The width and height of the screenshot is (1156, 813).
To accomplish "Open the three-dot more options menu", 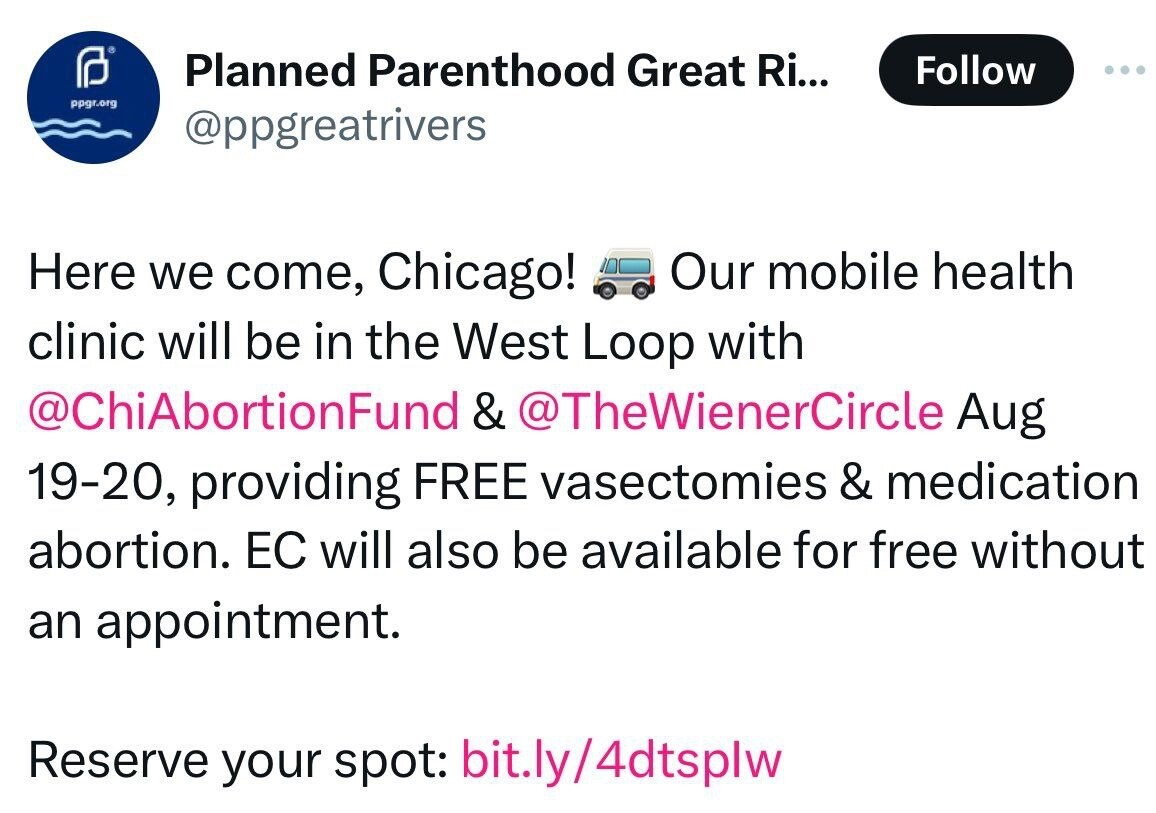I will click(x=1125, y=70).
